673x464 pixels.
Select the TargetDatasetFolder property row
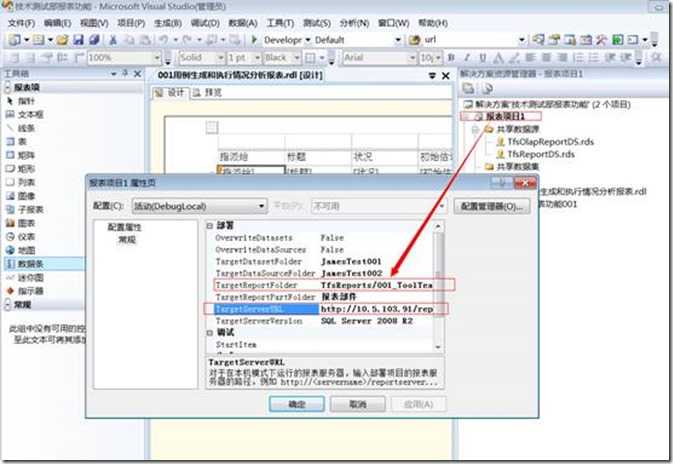[324, 261]
